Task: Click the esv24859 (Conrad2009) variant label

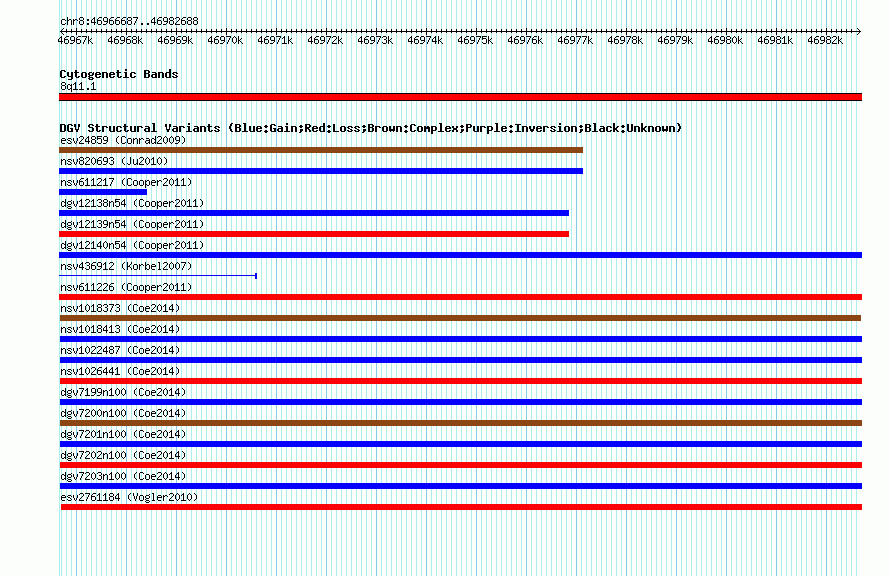Action: point(123,140)
